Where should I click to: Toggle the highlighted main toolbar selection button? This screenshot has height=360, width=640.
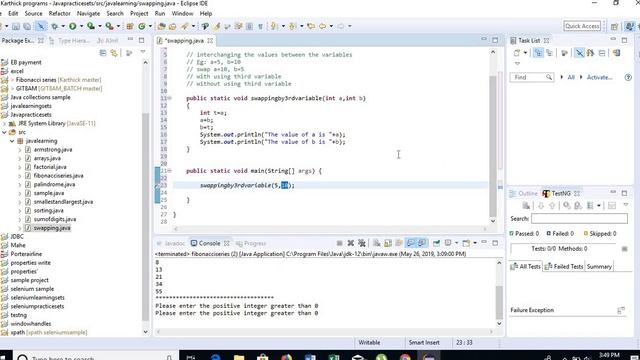click(41, 27)
